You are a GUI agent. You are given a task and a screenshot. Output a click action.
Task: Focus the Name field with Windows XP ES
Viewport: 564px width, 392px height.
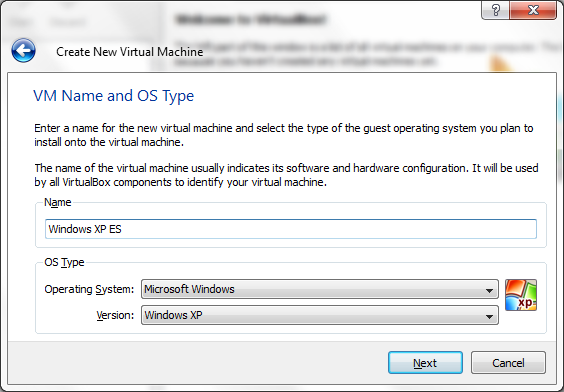tap(291, 229)
